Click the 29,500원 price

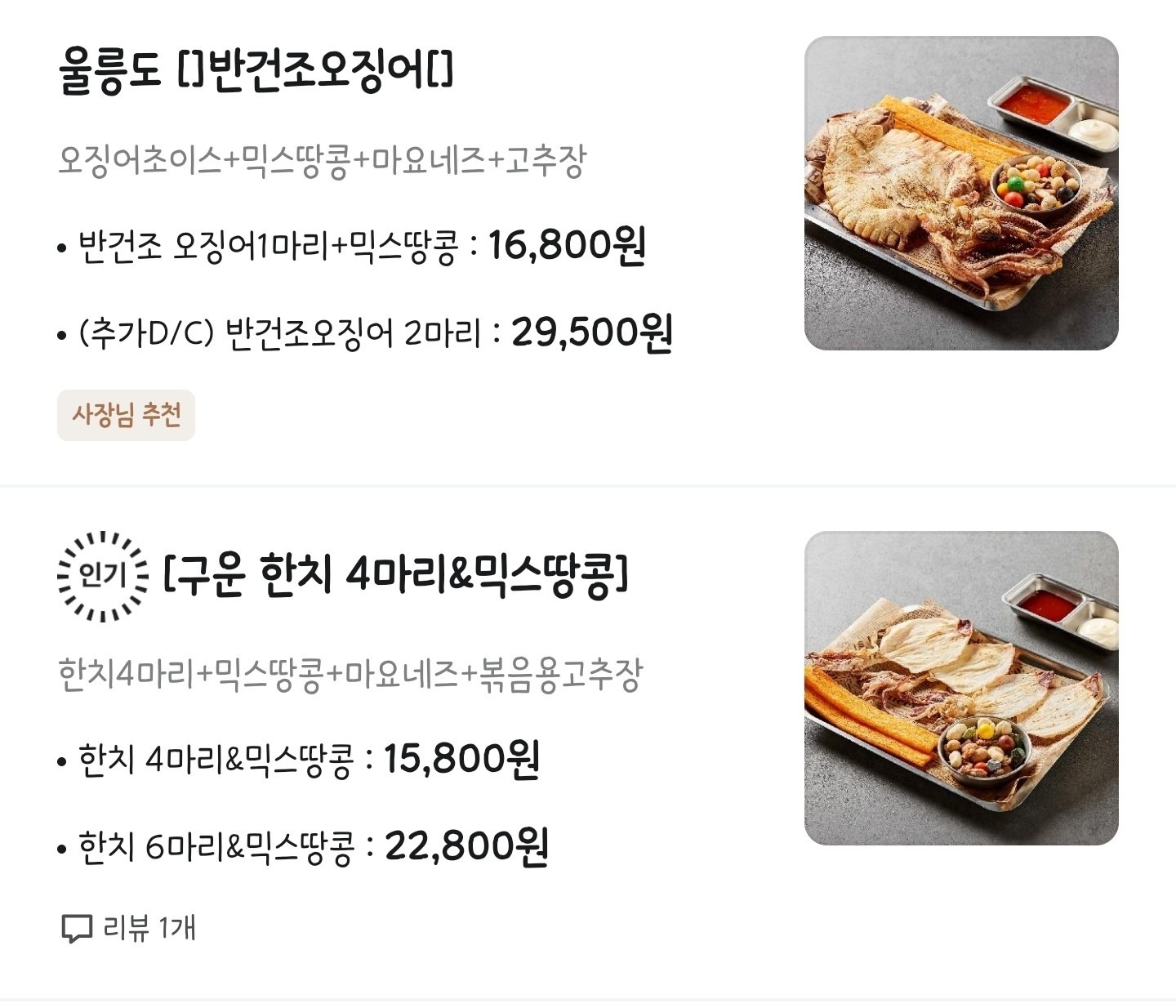(591, 333)
